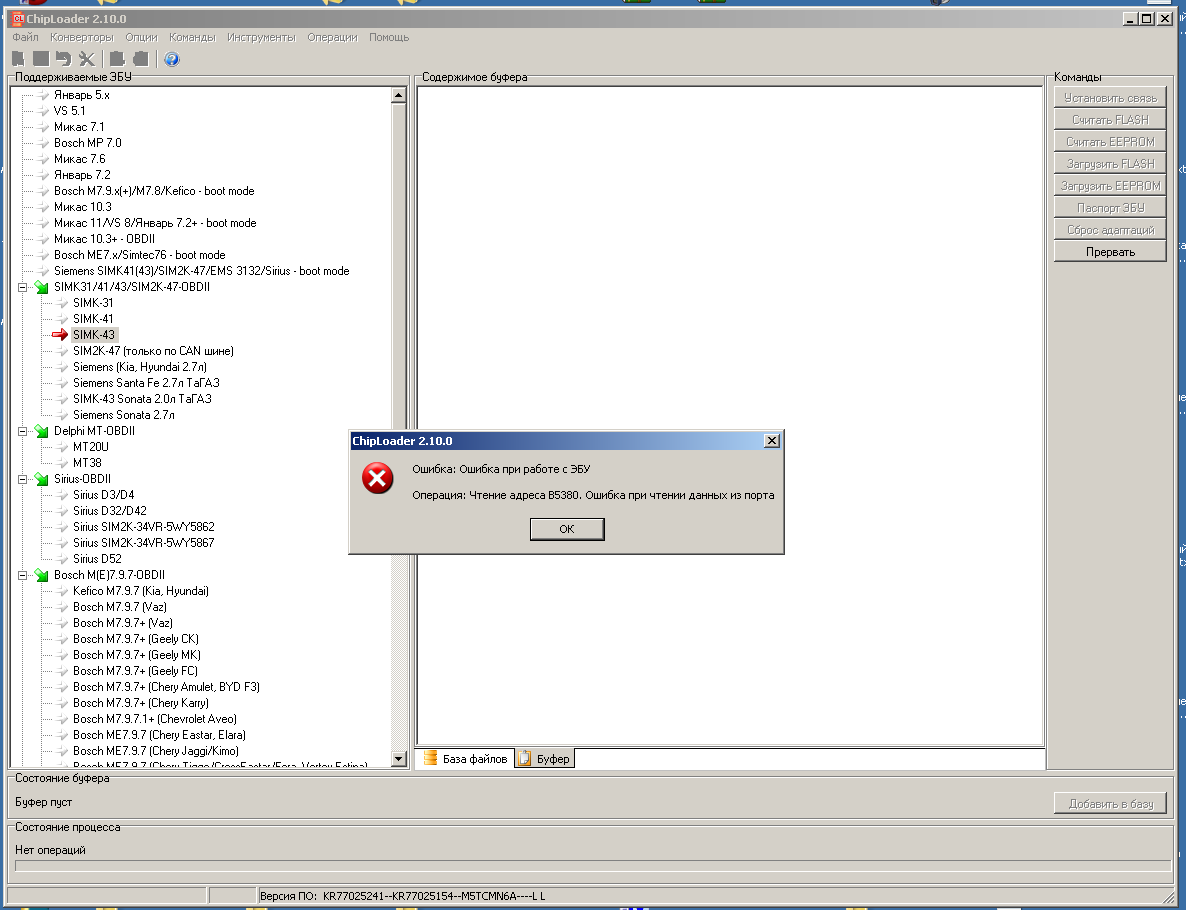Click the red error icon in dialog
This screenshot has width=1186, height=910.
pos(377,479)
